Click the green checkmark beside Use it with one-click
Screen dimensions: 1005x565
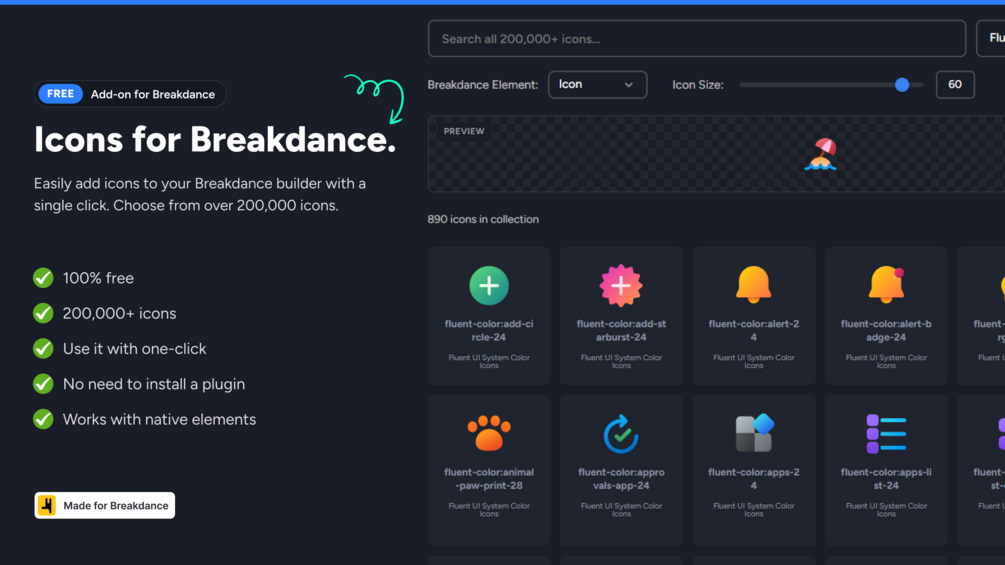(x=43, y=348)
